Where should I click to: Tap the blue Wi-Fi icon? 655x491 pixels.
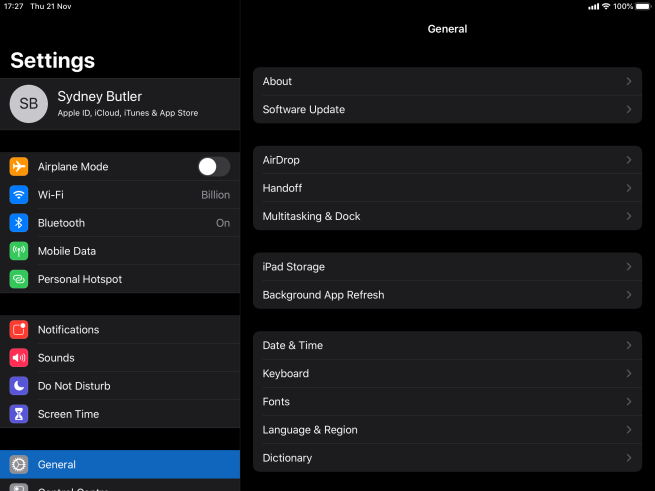point(18,195)
